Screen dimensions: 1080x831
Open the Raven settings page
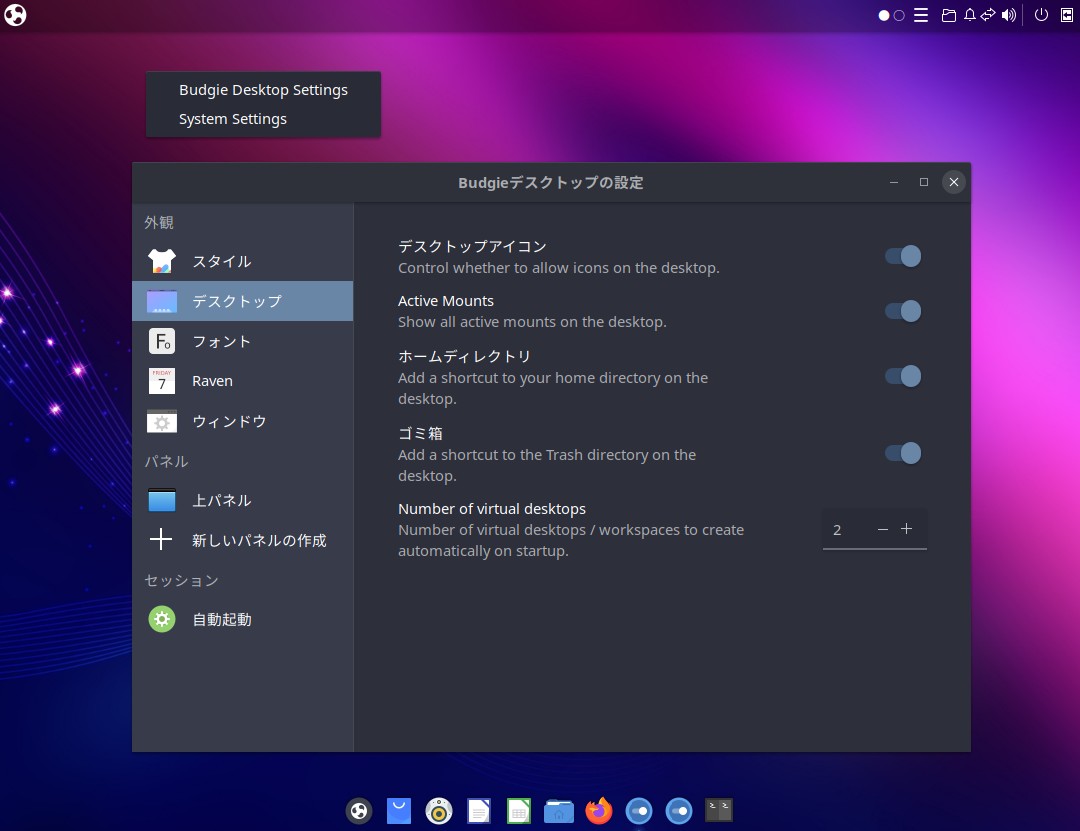point(242,381)
